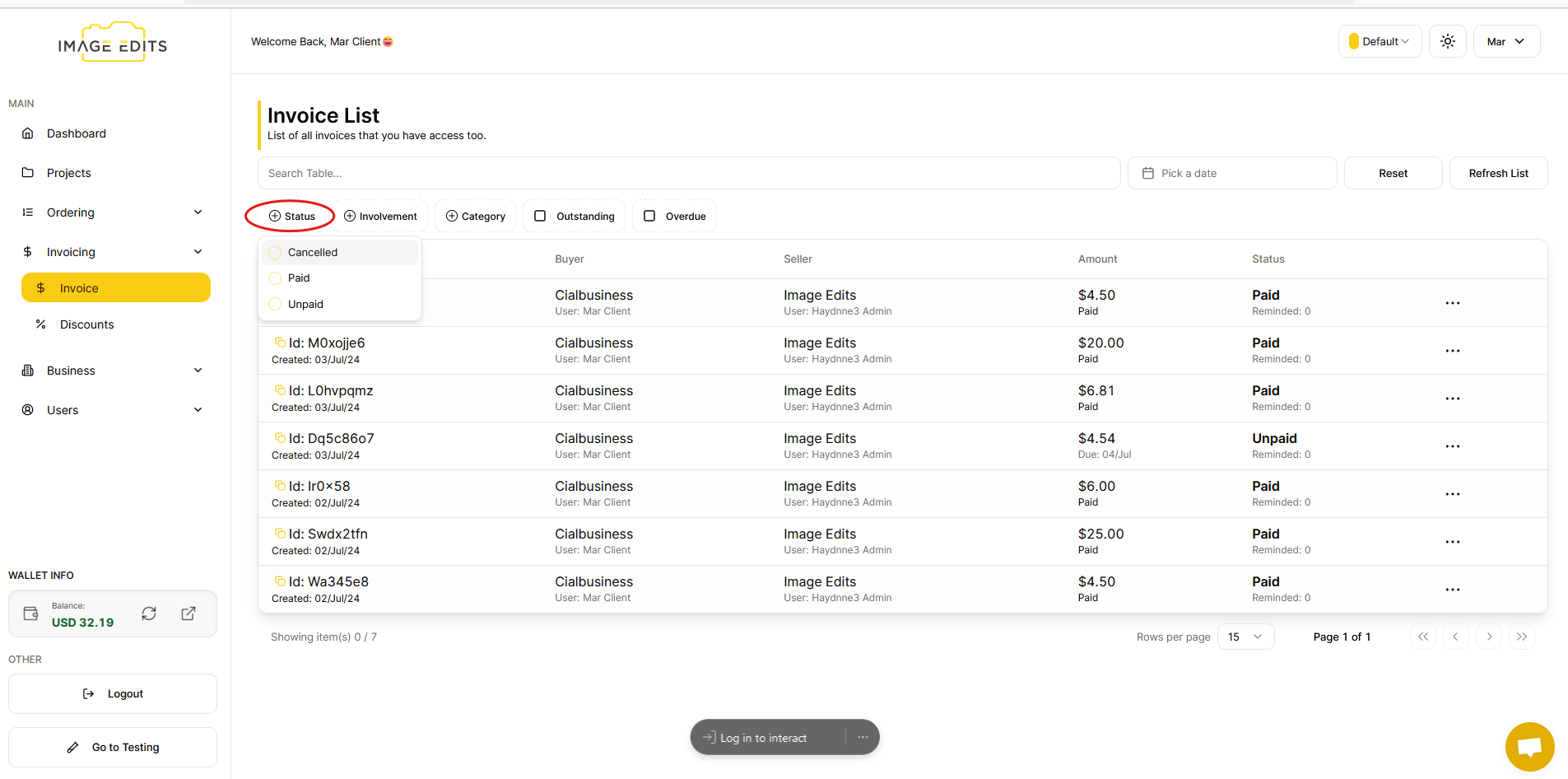The image size is (1568, 779).
Task: Enable the Outstanding filter checkbox
Action: [541, 216]
